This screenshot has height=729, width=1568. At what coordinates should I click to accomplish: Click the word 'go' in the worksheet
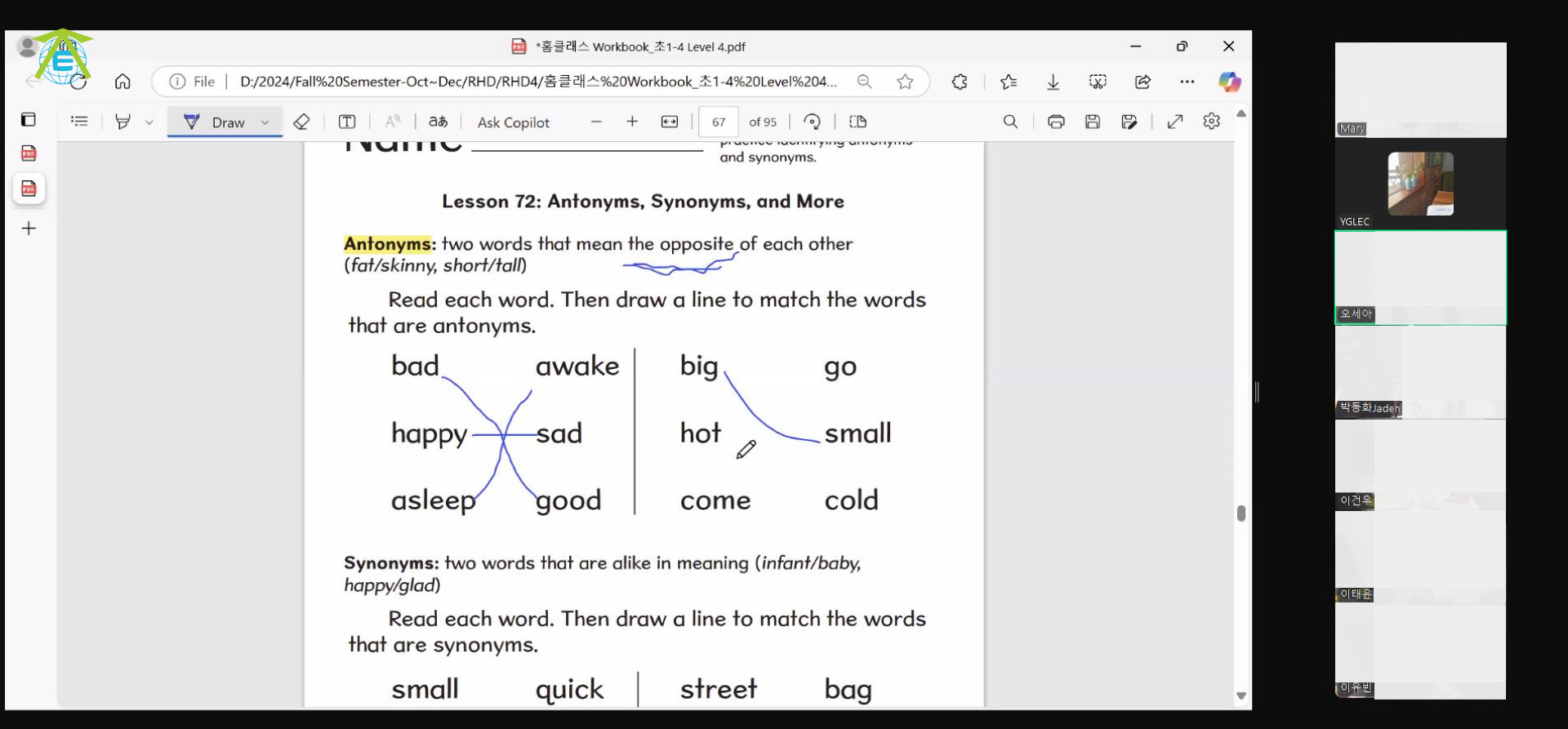840,367
